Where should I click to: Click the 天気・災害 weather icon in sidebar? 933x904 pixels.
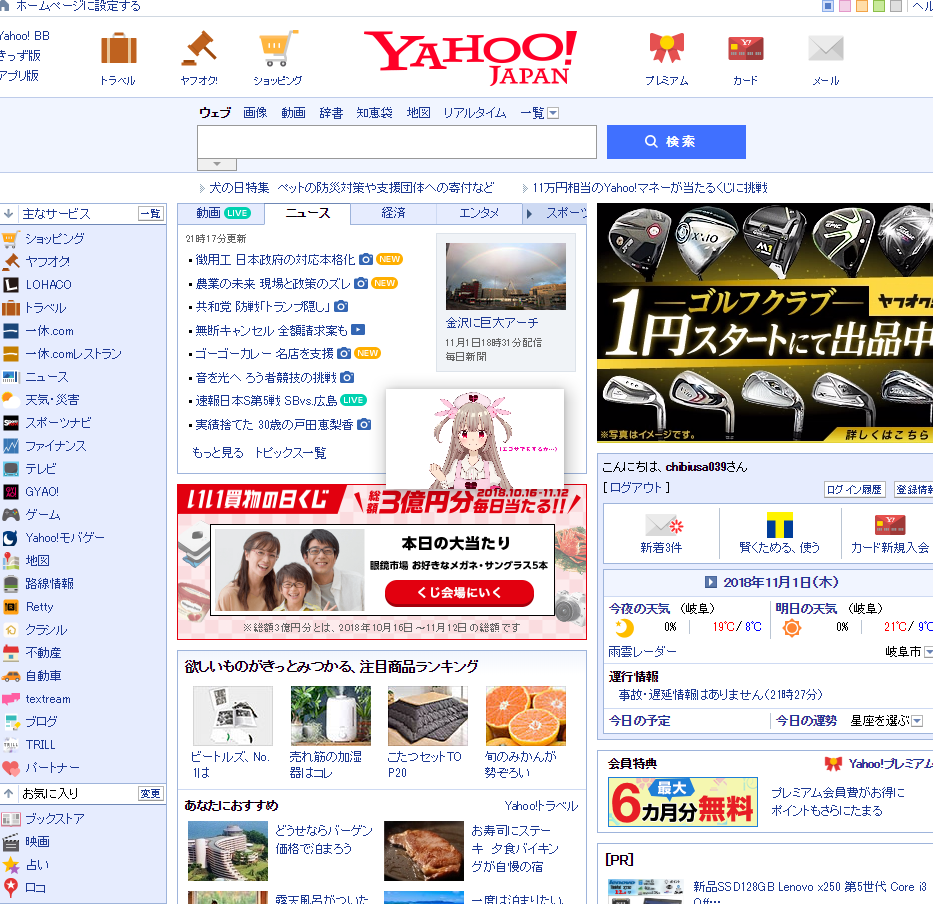click(x=11, y=400)
